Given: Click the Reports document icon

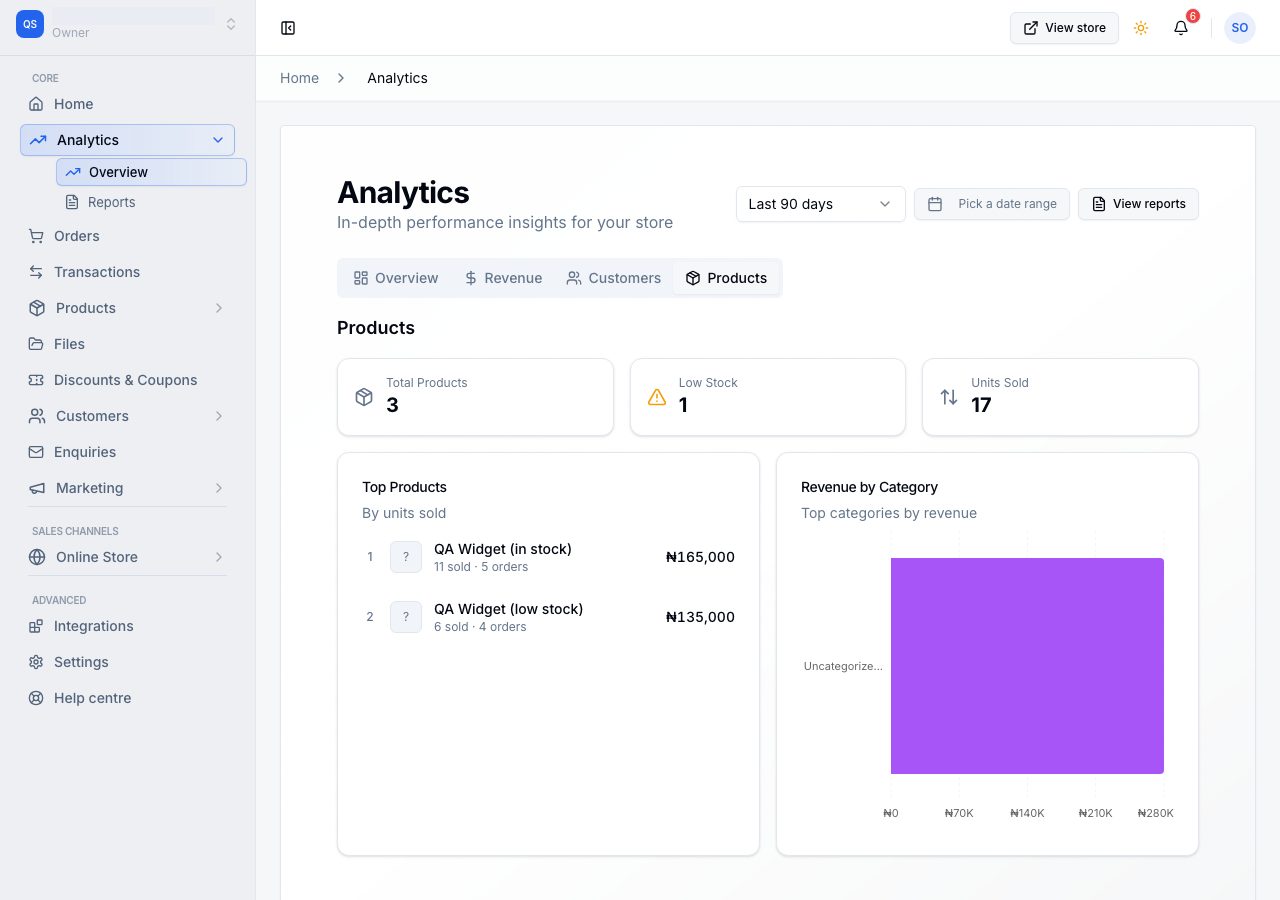Looking at the screenshot, I should click(72, 202).
